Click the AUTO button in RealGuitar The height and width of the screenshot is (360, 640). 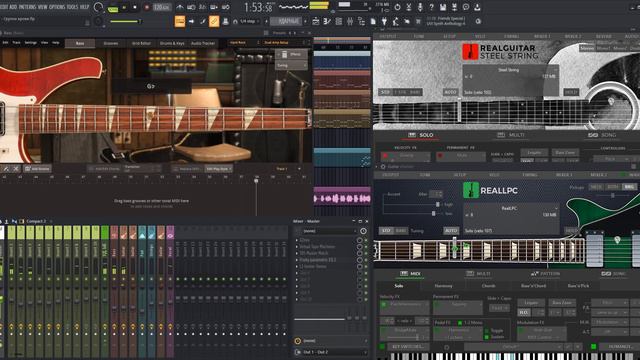click(450, 92)
